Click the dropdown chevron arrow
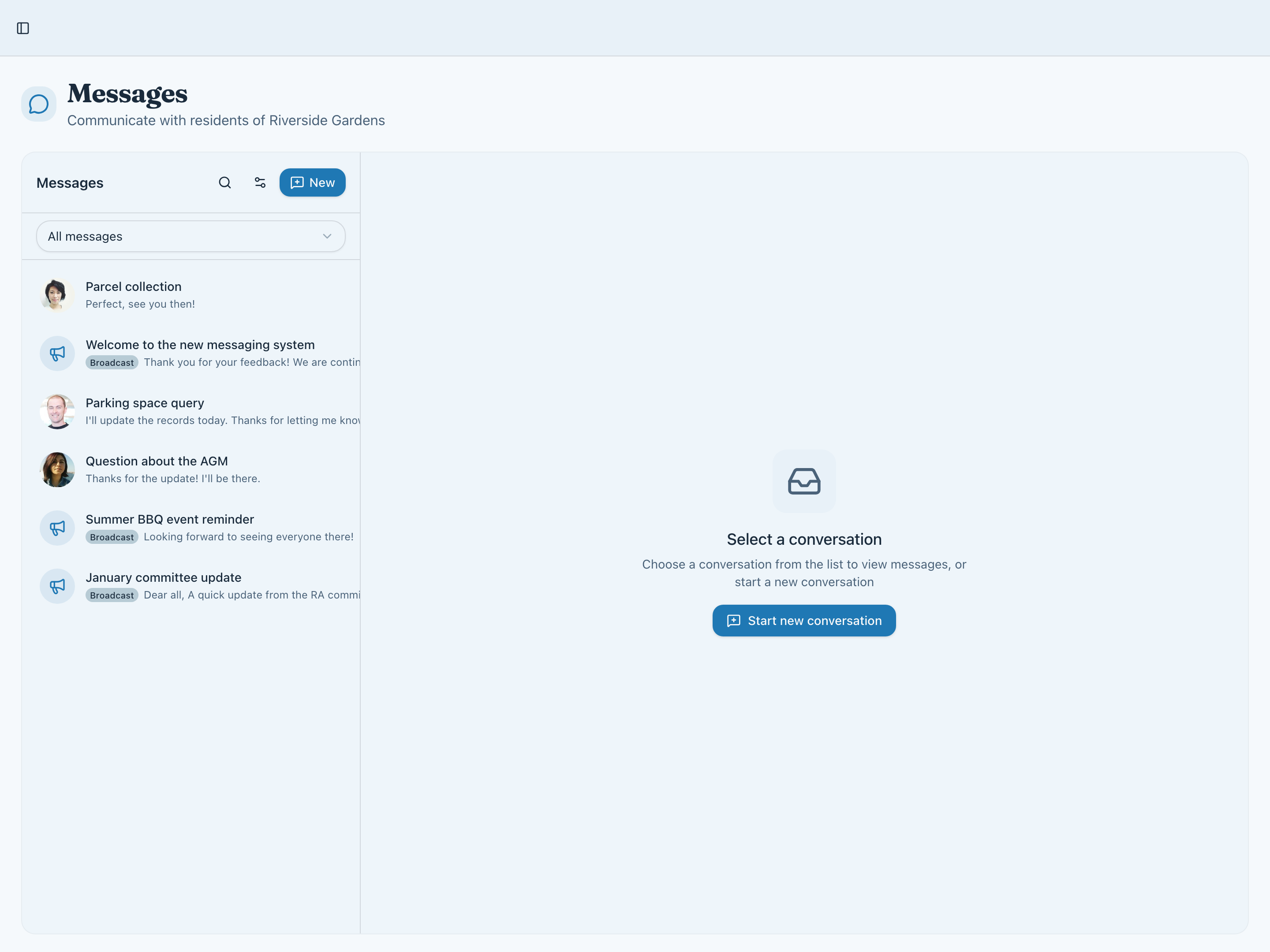This screenshot has width=1270, height=952. pos(327,236)
